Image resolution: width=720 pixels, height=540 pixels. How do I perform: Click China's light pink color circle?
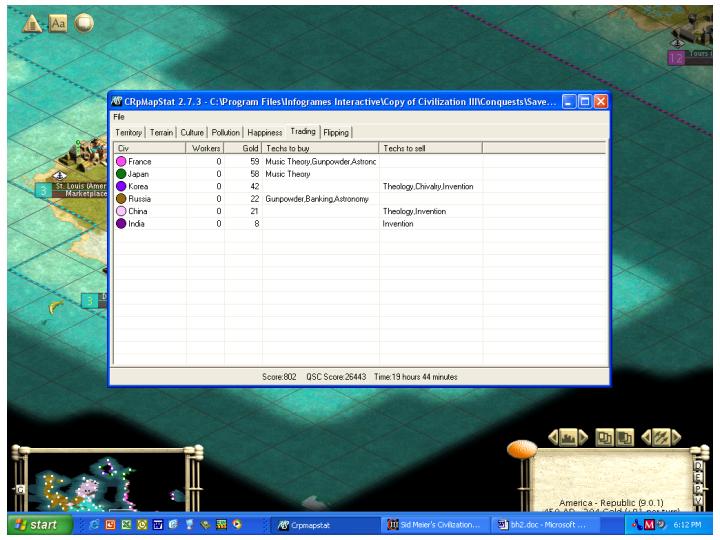pos(121,211)
